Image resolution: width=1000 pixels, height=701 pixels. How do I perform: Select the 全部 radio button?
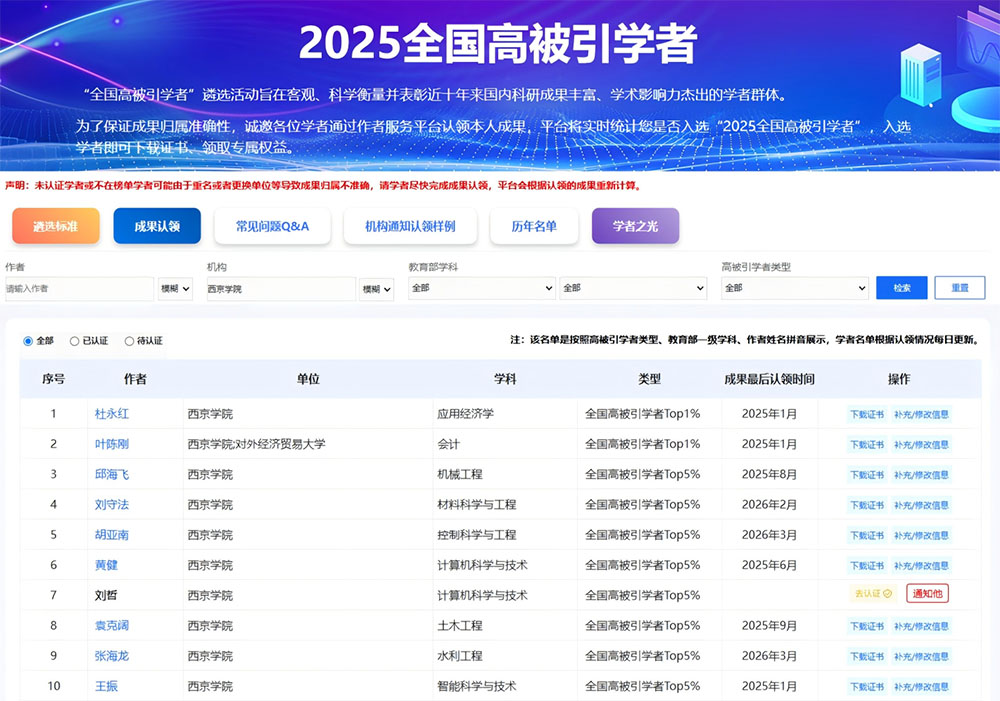[x=28, y=341]
